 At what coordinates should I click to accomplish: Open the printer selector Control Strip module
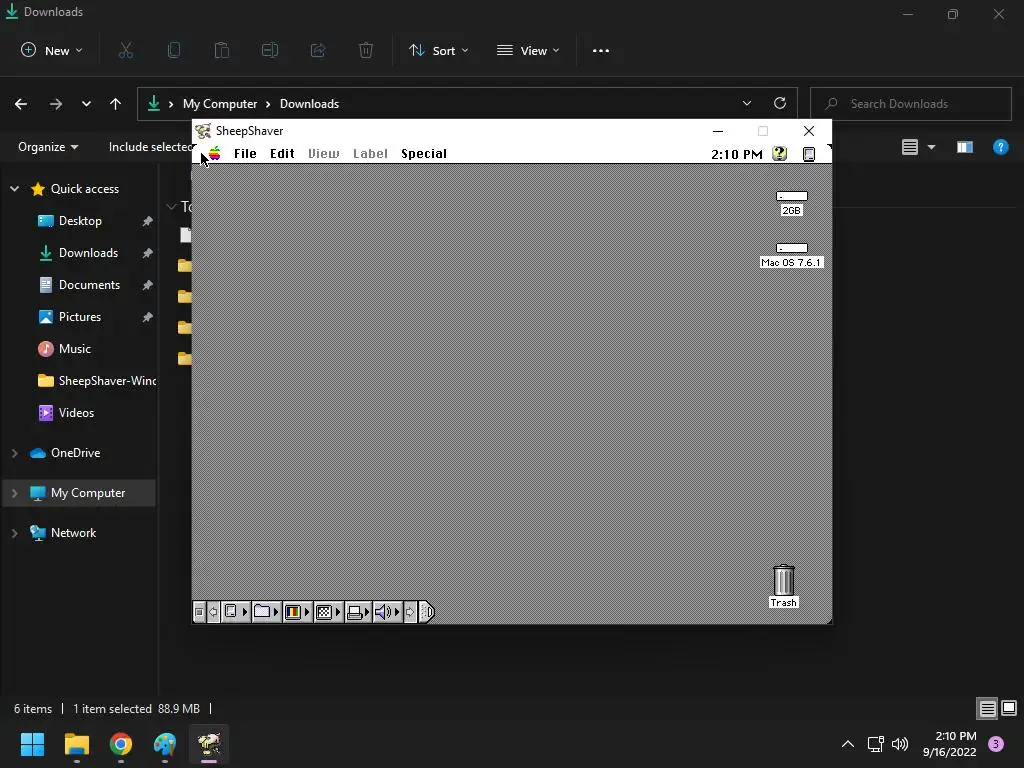coord(358,612)
